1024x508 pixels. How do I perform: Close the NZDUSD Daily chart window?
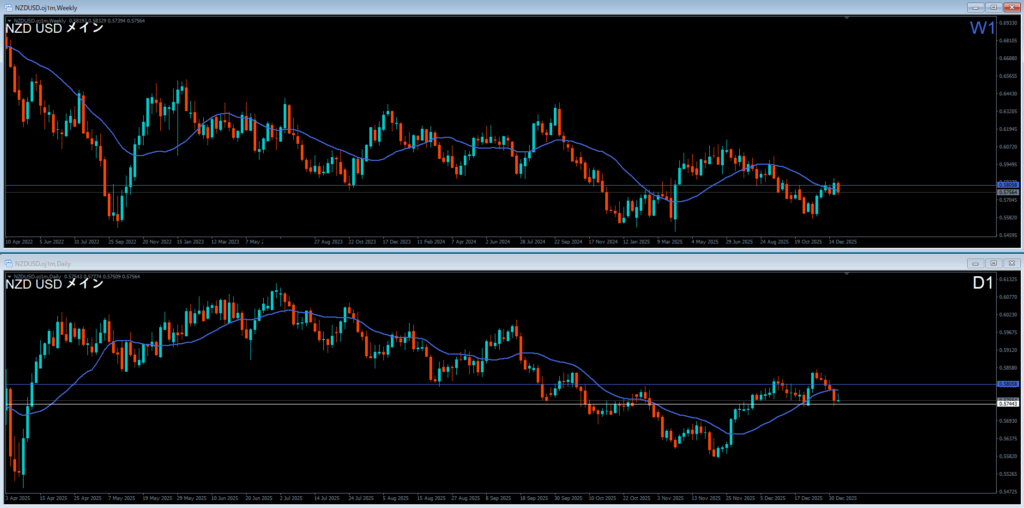point(1011,262)
